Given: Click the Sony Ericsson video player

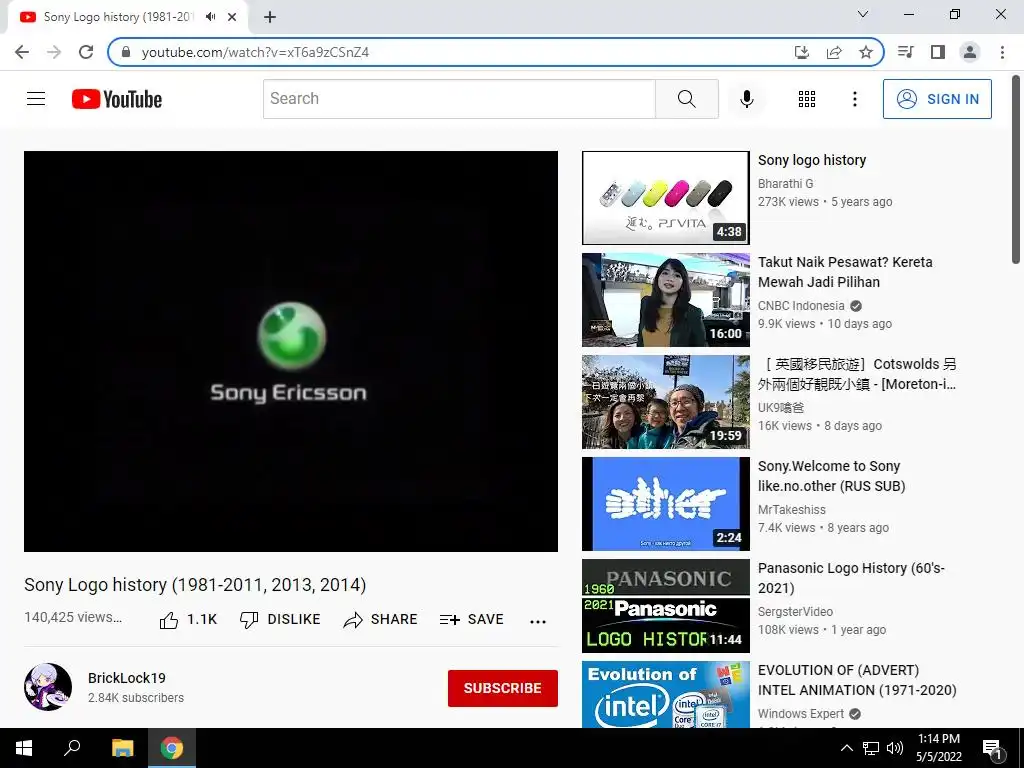Looking at the screenshot, I should click(x=291, y=351).
